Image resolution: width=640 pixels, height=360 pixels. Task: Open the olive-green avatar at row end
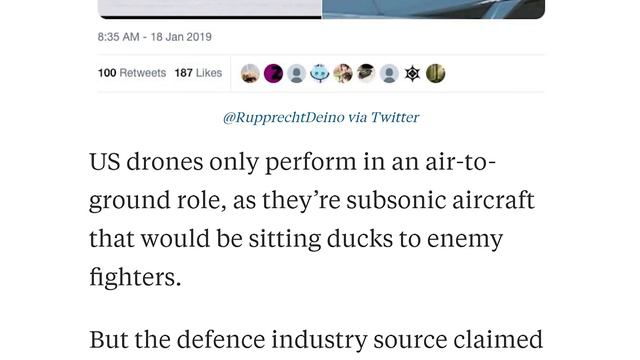436,73
